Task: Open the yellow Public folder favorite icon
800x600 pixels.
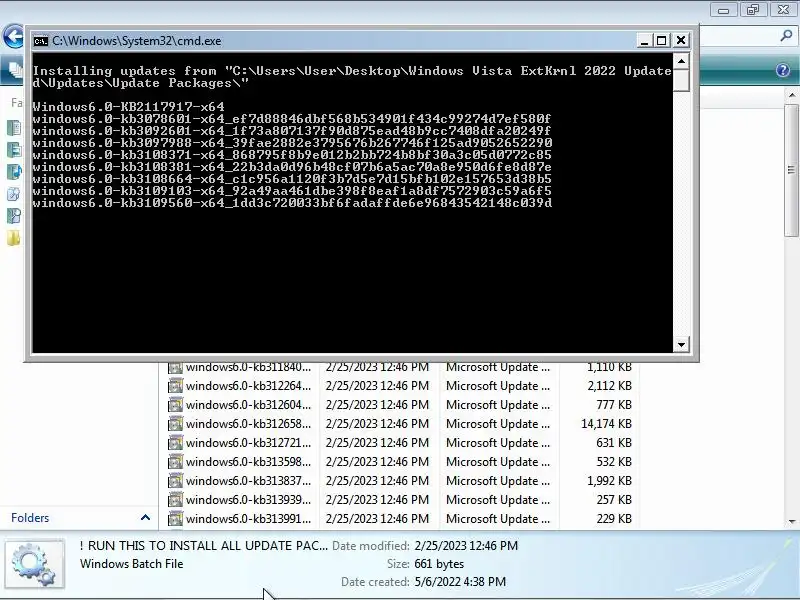Action: coord(14,238)
